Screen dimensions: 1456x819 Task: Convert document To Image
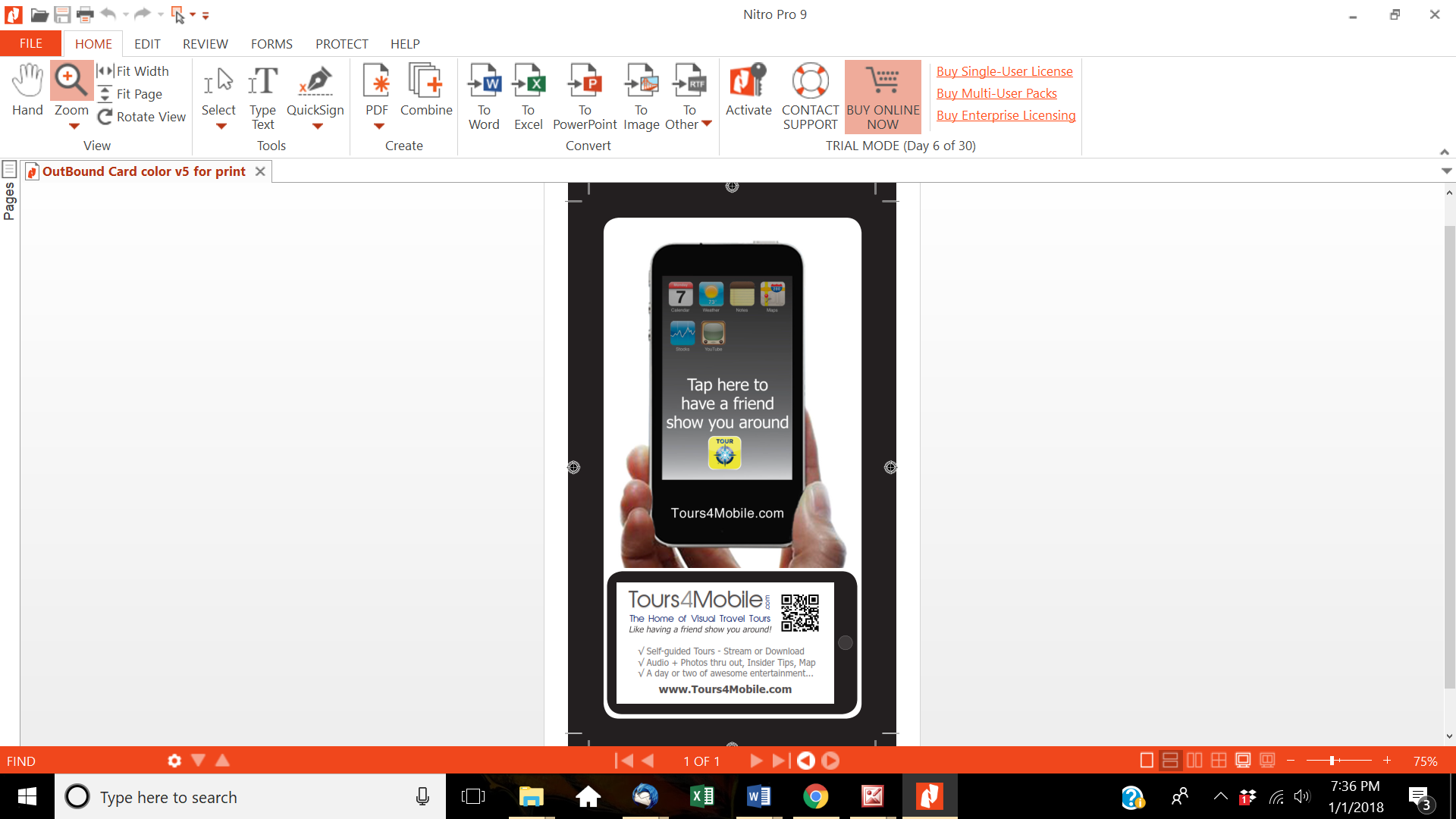(641, 97)
